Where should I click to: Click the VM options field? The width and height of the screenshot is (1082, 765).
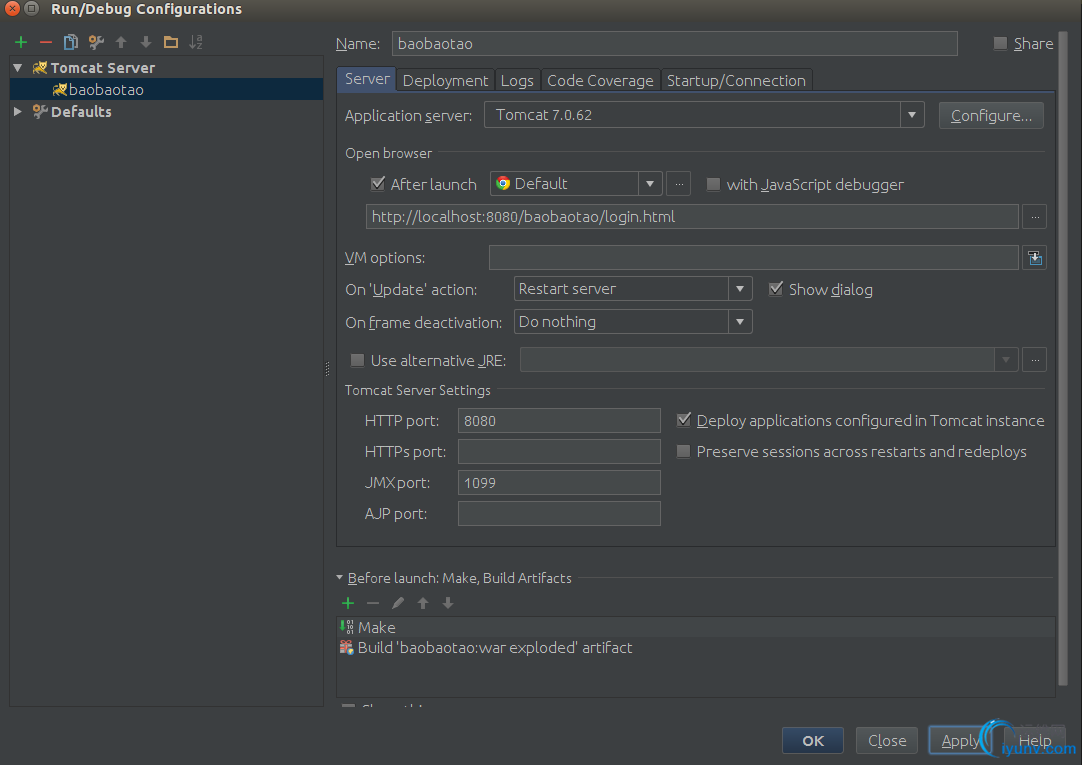point(754,258)
